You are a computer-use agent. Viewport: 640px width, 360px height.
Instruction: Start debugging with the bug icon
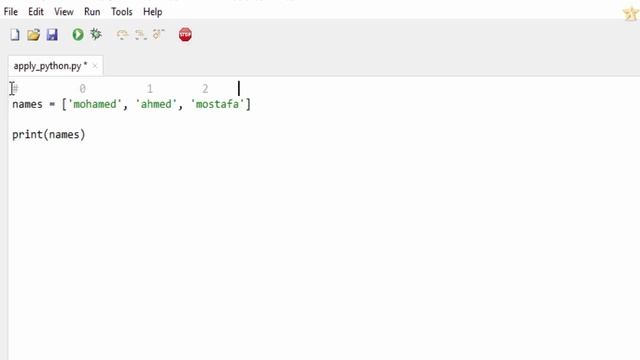(96, 34)
